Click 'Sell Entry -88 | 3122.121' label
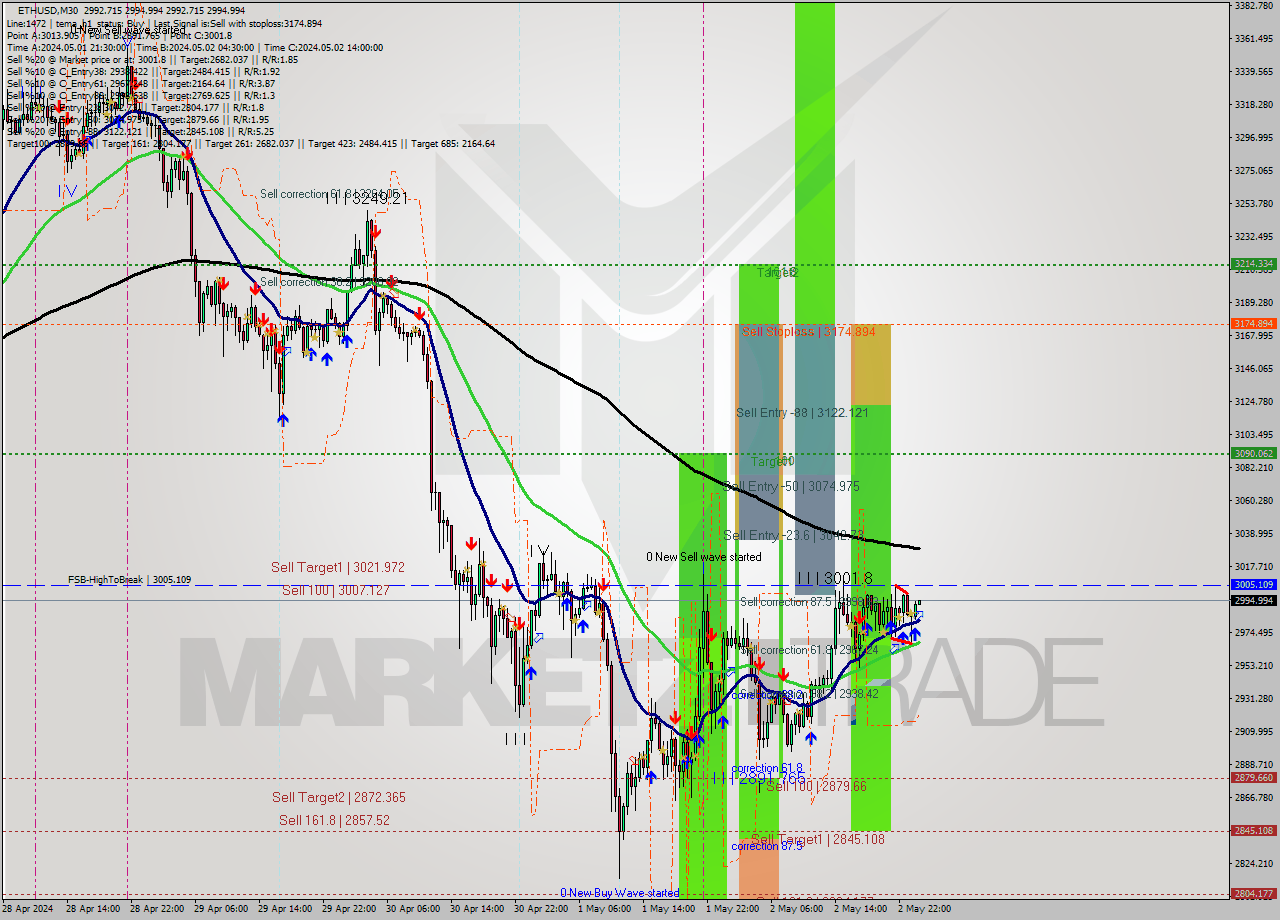The image size is (1280, 920). [x=801, y=412]
